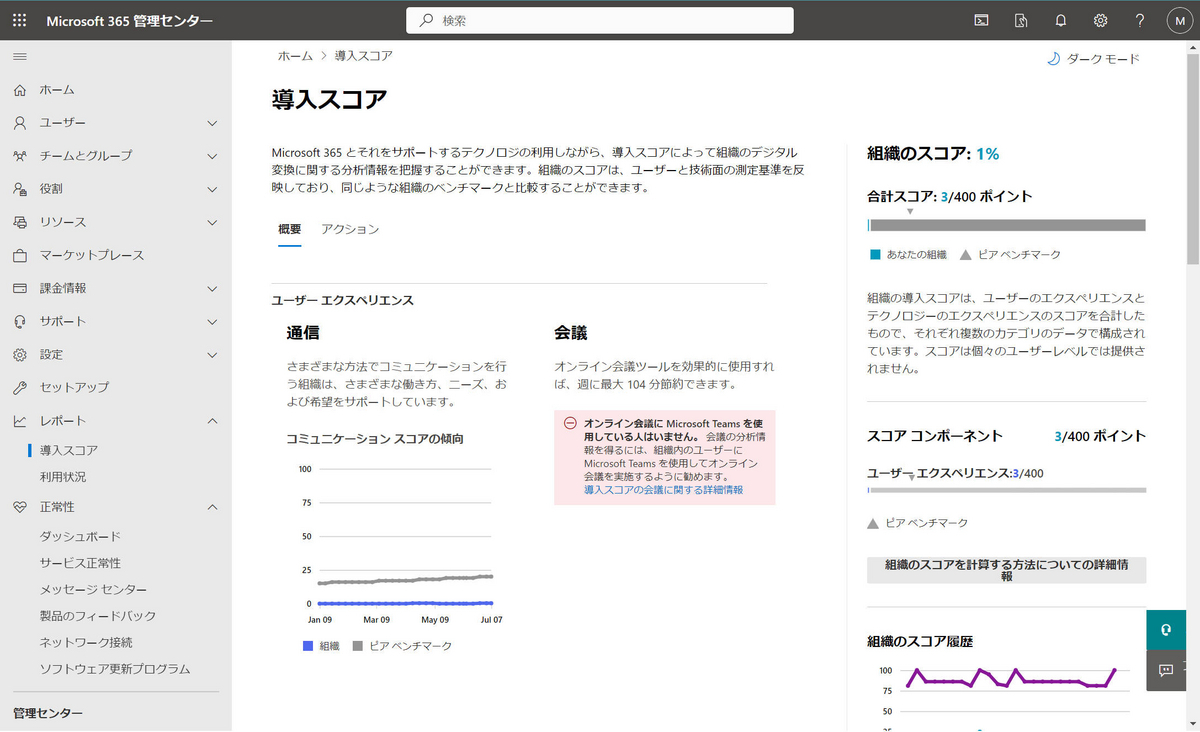This screenshot has height=732, width=1200.
Task: Expand the Roles chevron
Action: [212, 189]
